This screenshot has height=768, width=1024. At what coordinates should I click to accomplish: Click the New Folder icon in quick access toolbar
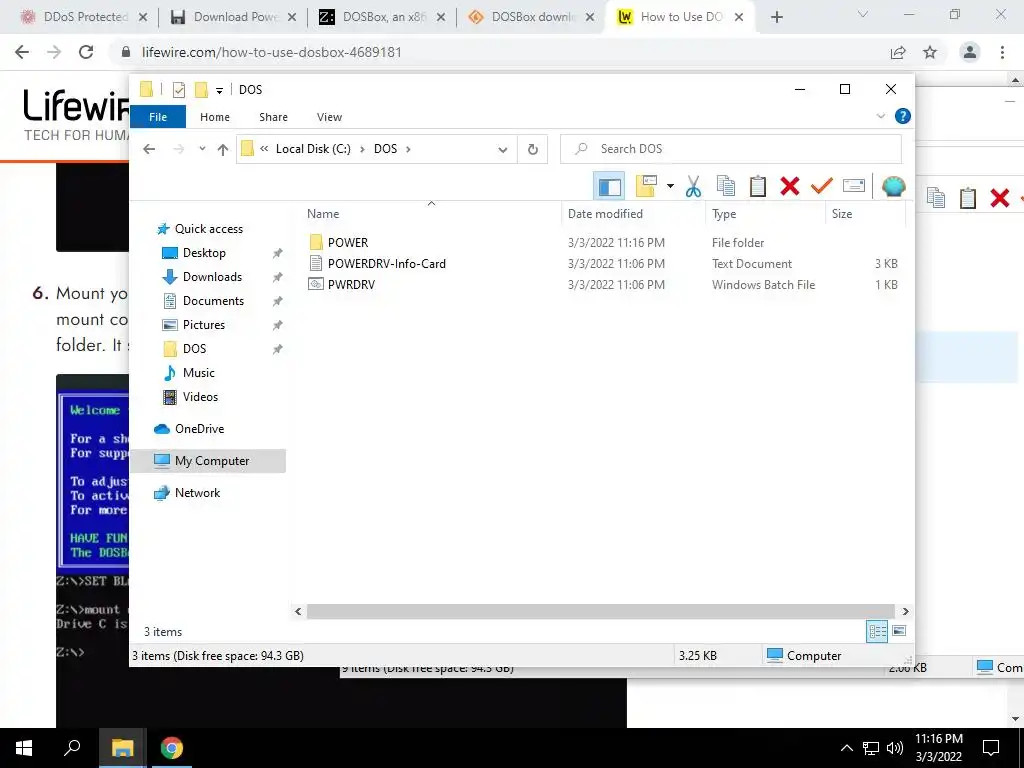click(201, 89)
